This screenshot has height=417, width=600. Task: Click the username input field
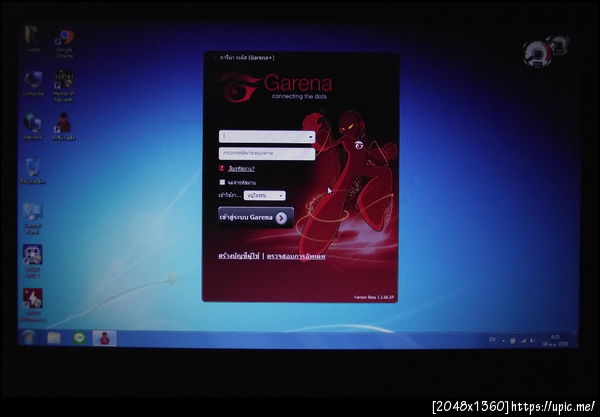click(267, 137)
